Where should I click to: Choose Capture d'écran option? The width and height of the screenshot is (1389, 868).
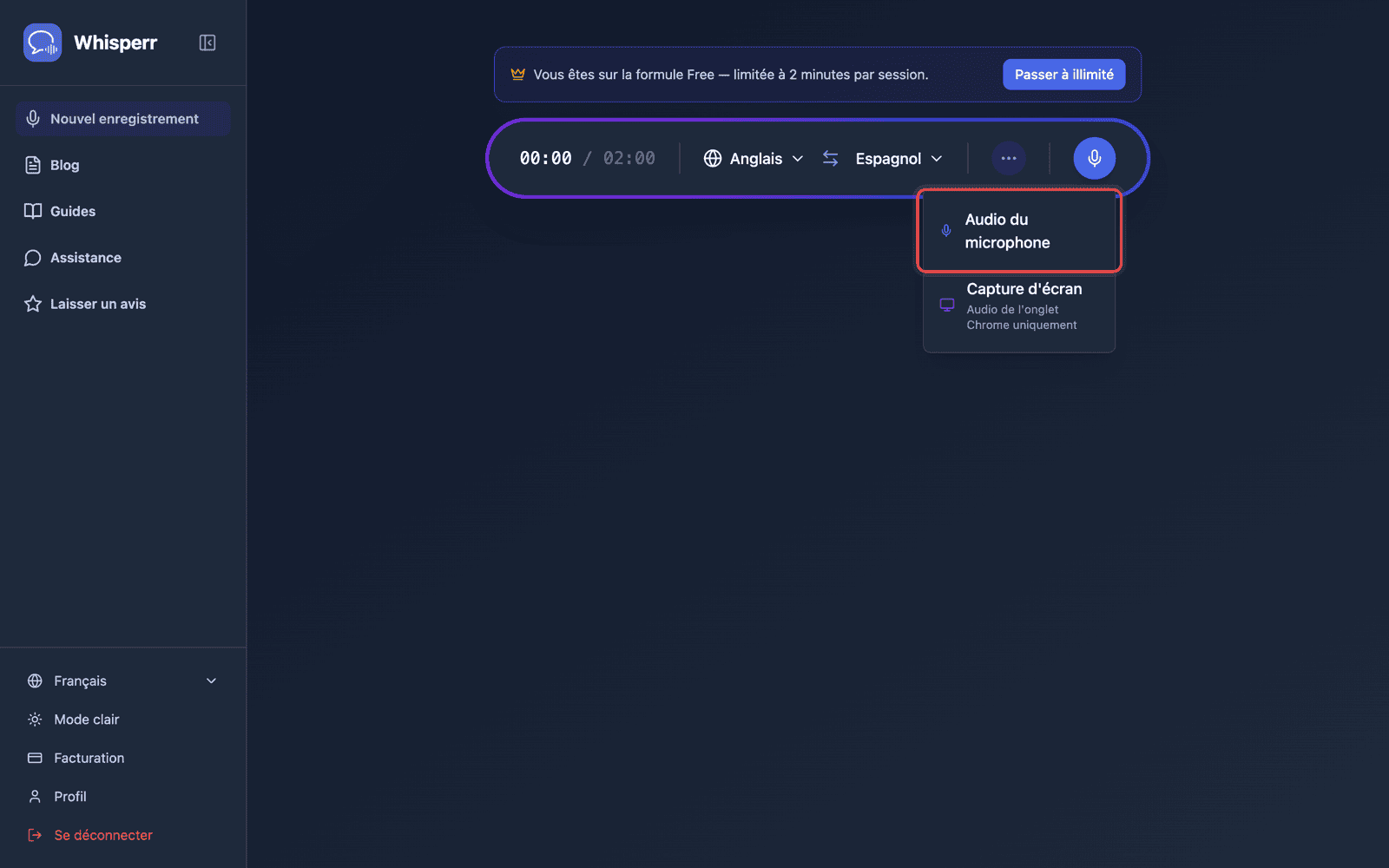1019,306
